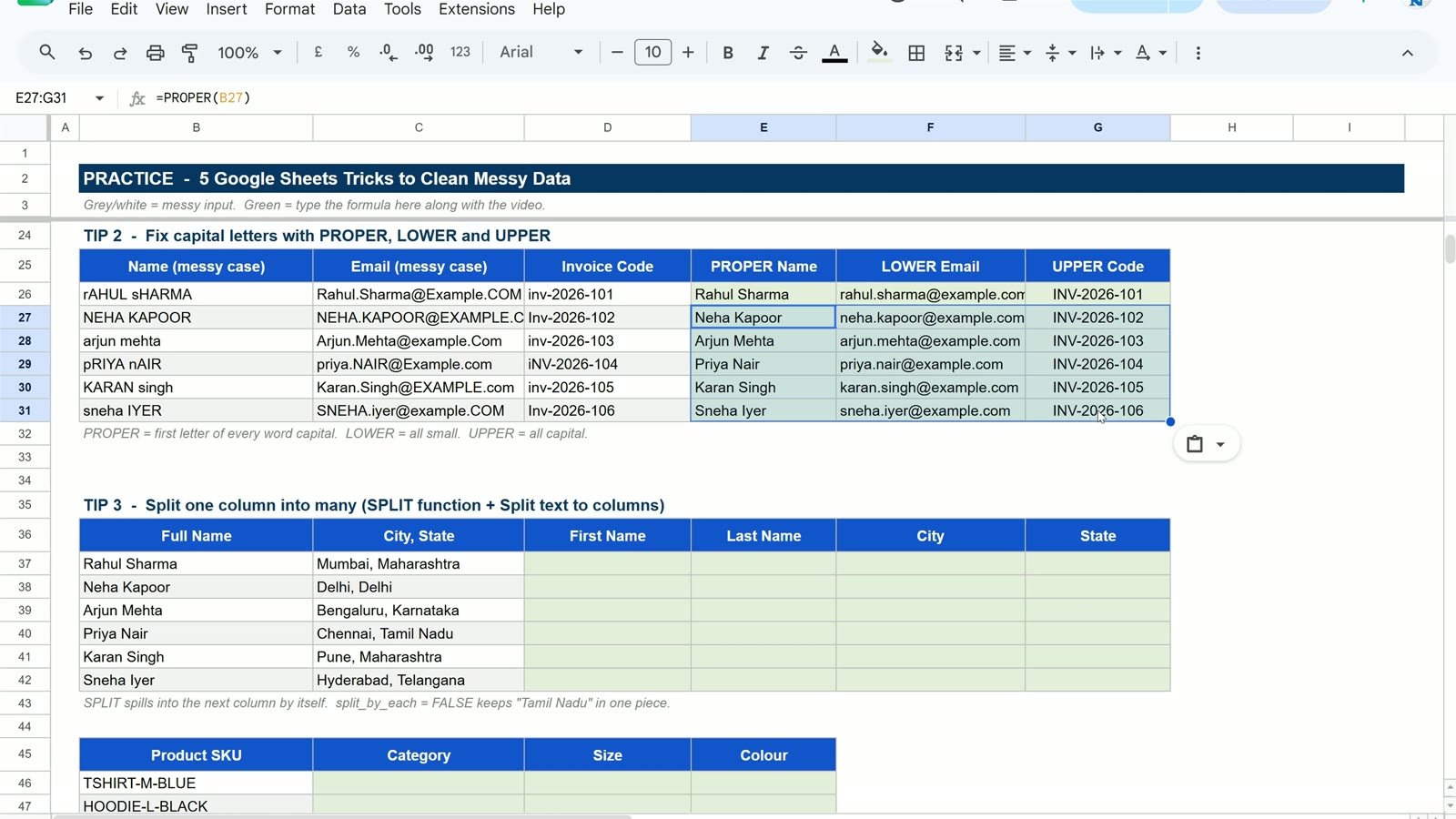
Task: Open the Edit menu
Action: (x=124, y=9)
